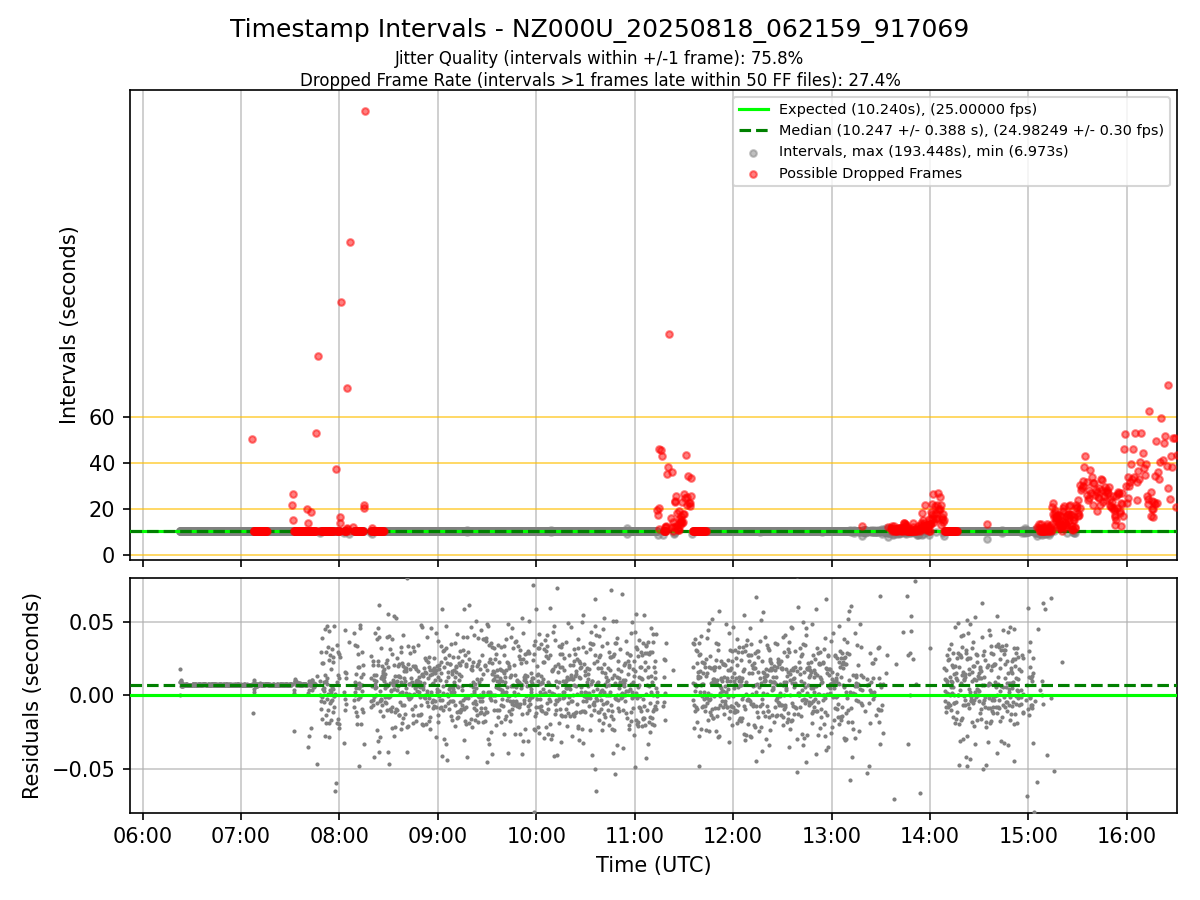Click the red dot marker in legend
This screenshot has width=1200, height=900.
(x=753, y=174)
